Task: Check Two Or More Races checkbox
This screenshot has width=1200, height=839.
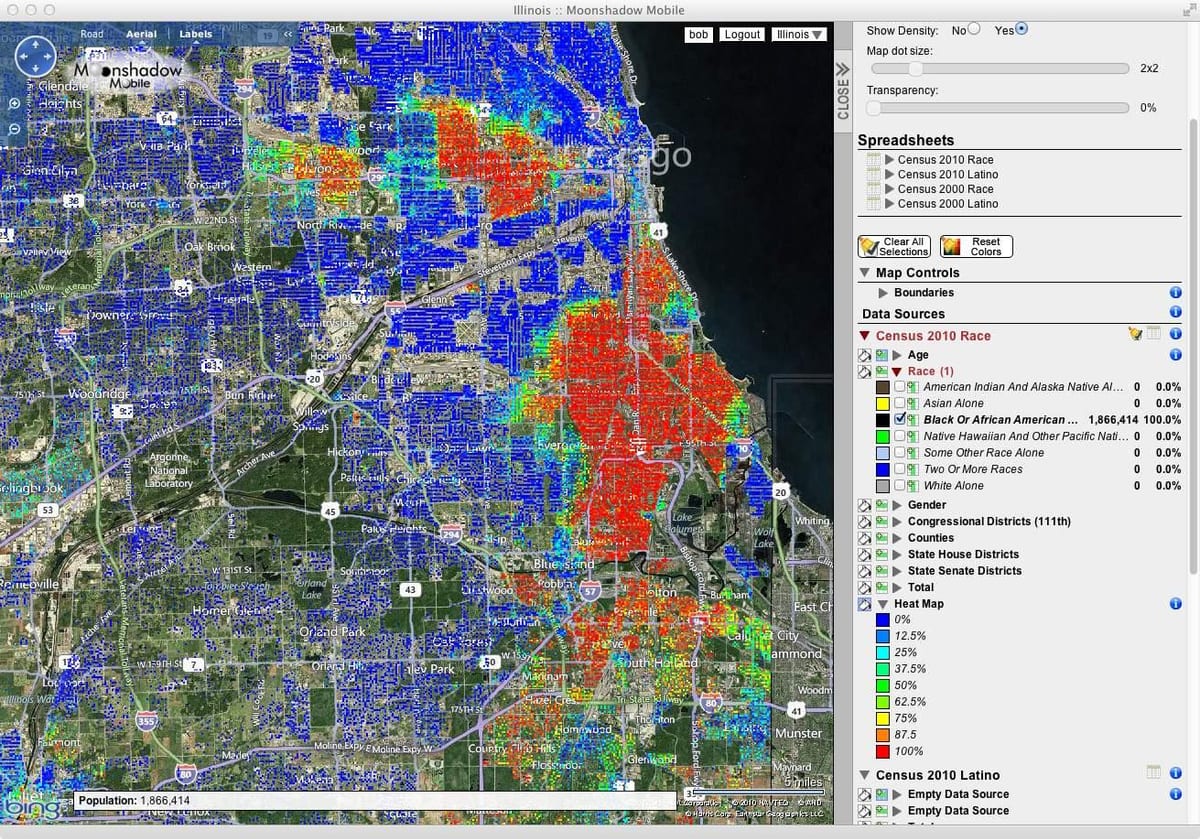Action: 900,469
